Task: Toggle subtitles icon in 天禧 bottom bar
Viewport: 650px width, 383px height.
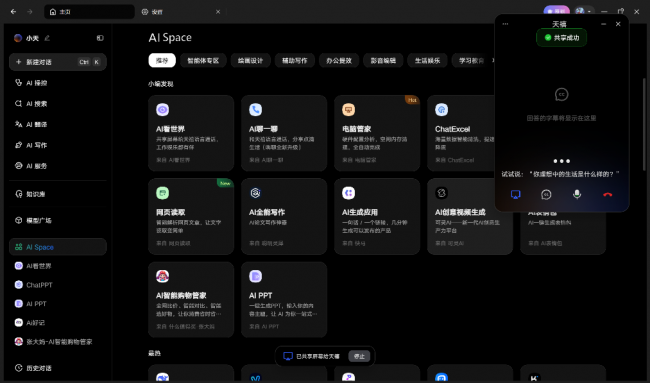Action: click(x=546, y=194)
